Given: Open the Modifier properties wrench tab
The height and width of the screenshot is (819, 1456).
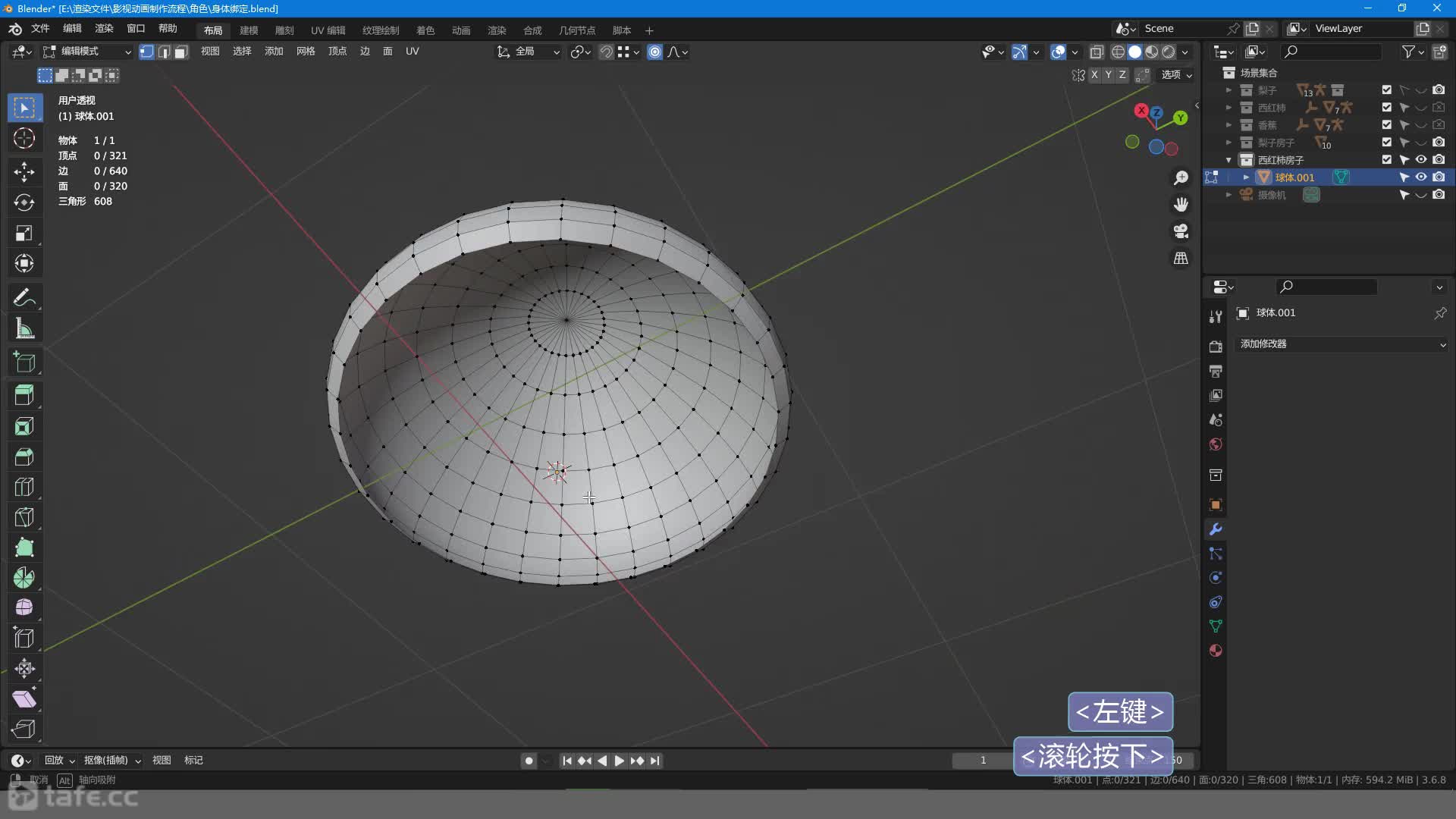Looking at the screenshot, I should (1216, 529).
